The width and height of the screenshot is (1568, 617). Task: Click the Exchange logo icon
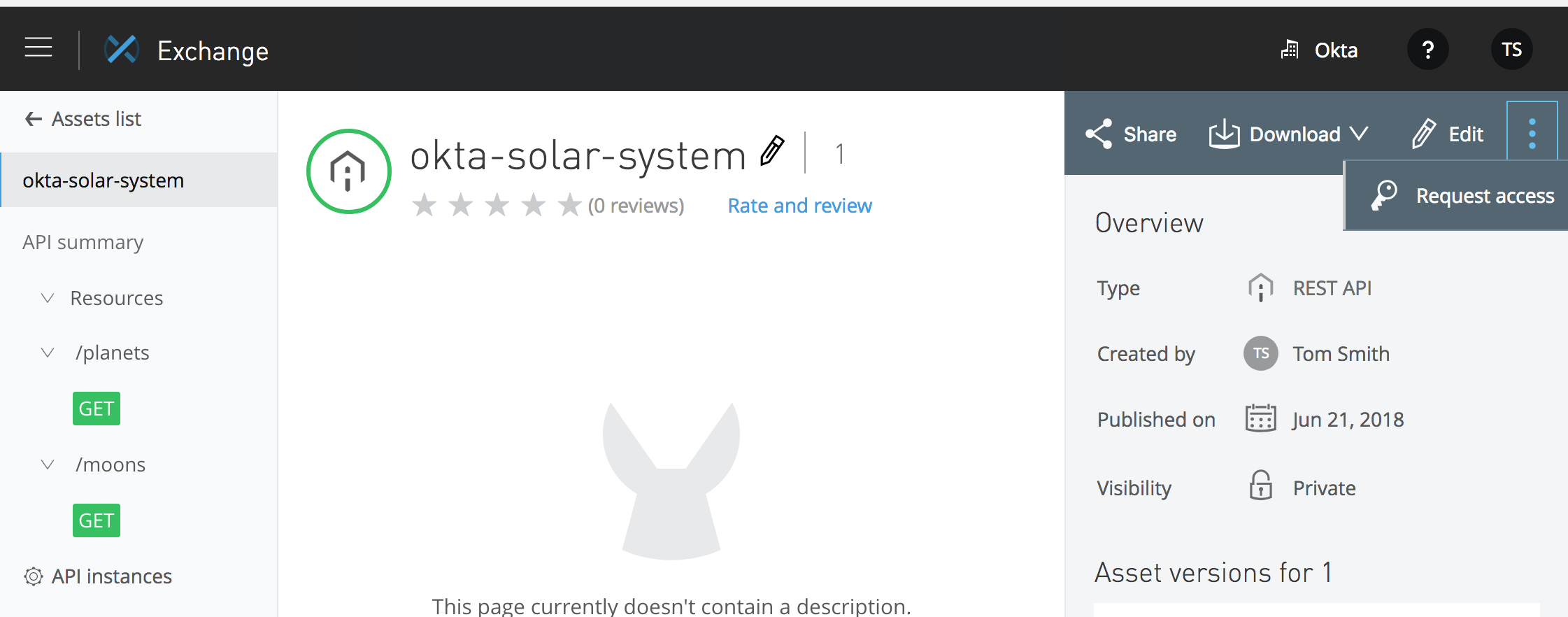pyautogui.click(x=122, y=50)
